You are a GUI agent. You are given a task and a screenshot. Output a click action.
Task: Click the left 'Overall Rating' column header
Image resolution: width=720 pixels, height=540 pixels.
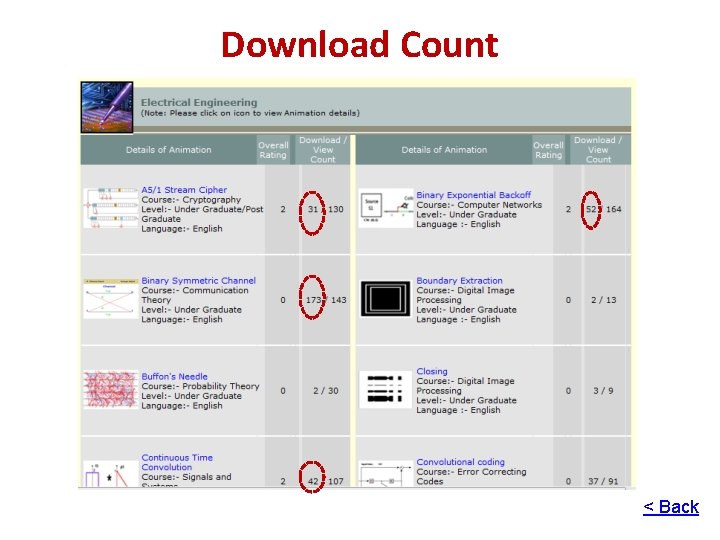(x=273, y=150)
